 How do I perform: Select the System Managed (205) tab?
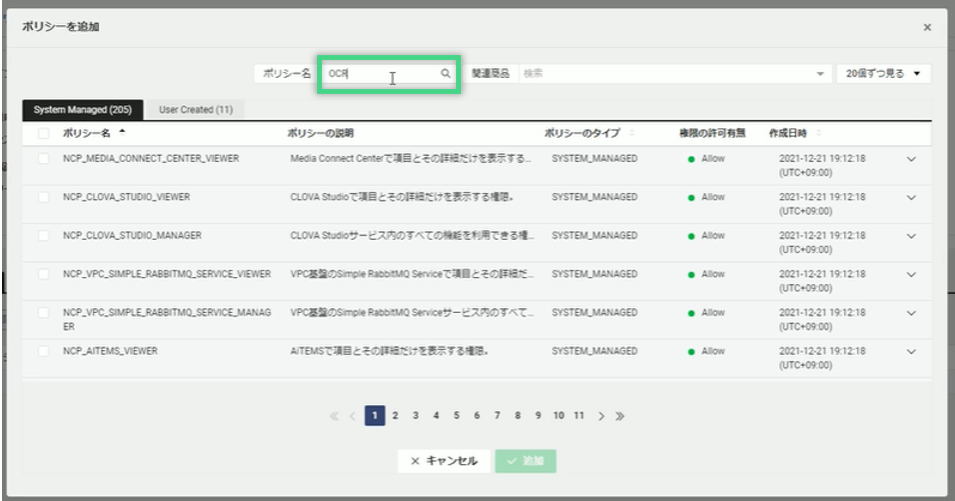coord(83,109)
